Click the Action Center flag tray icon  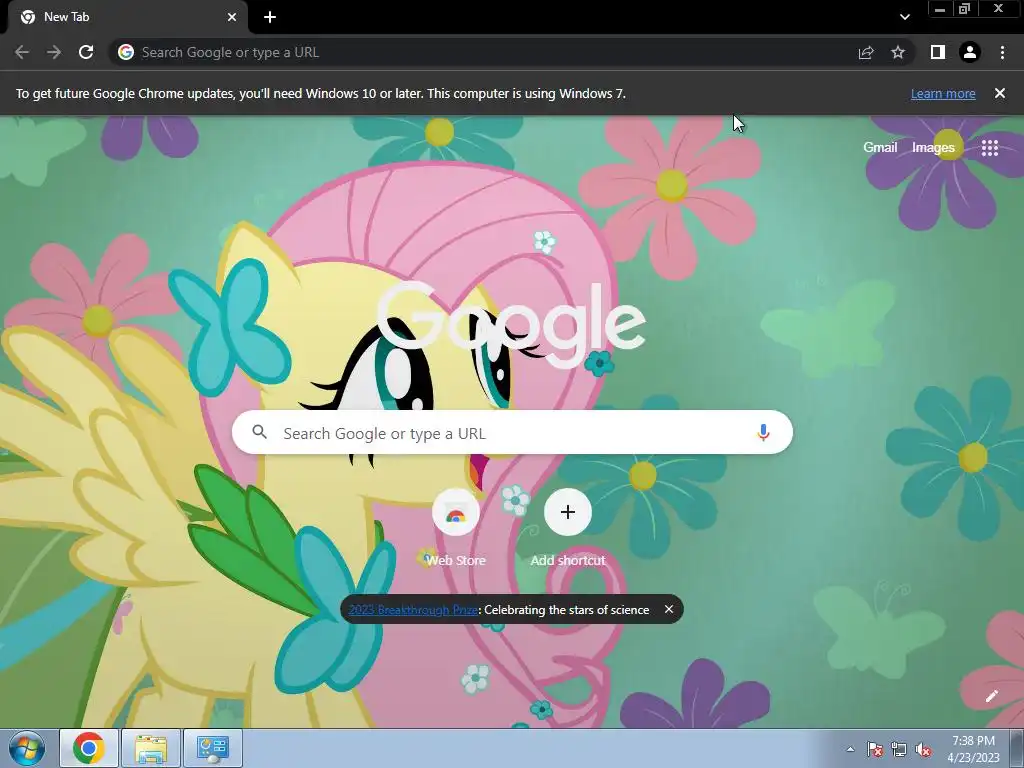click(875, 749)
